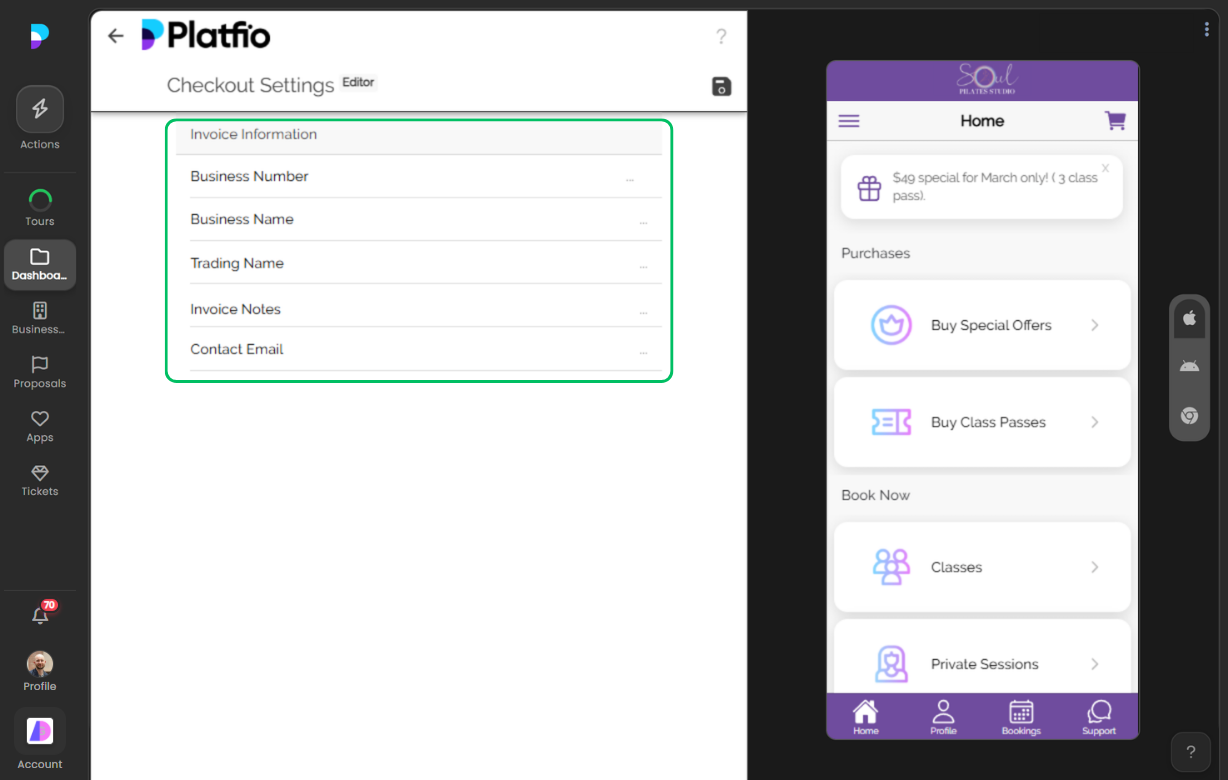Switch preview to Apple device

tap(1189, 317)
